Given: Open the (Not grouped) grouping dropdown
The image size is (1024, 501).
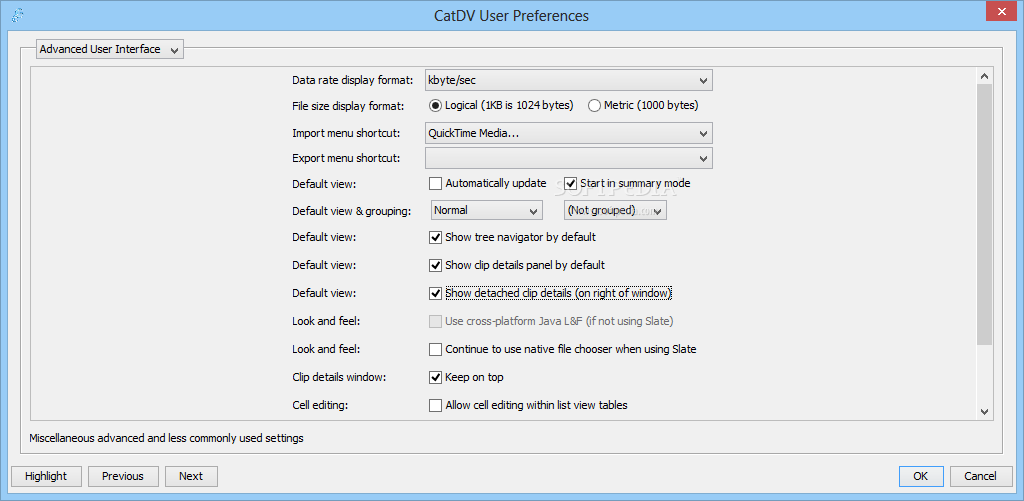Looking at the screenshot, I should (x=615, y=210).
